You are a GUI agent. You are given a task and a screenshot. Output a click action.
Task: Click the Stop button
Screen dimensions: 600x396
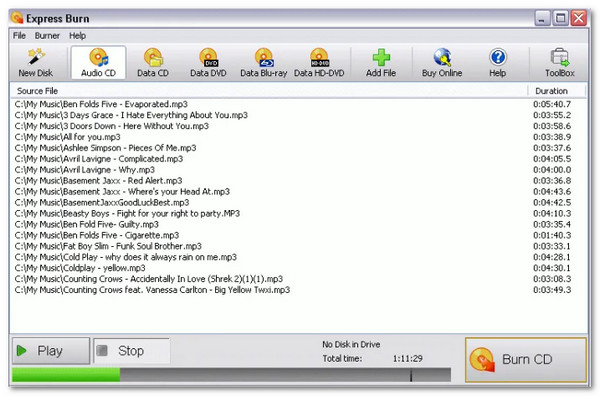[132, 350]
